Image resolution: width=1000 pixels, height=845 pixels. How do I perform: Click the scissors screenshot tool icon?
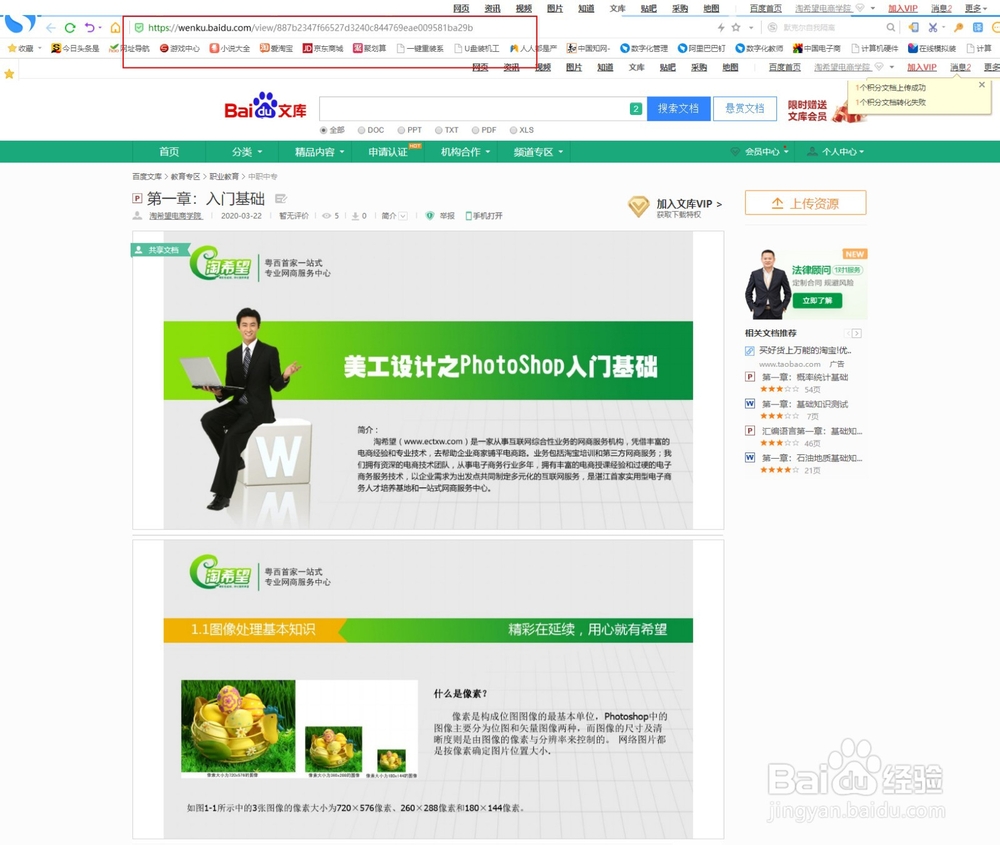click(933, 27)
